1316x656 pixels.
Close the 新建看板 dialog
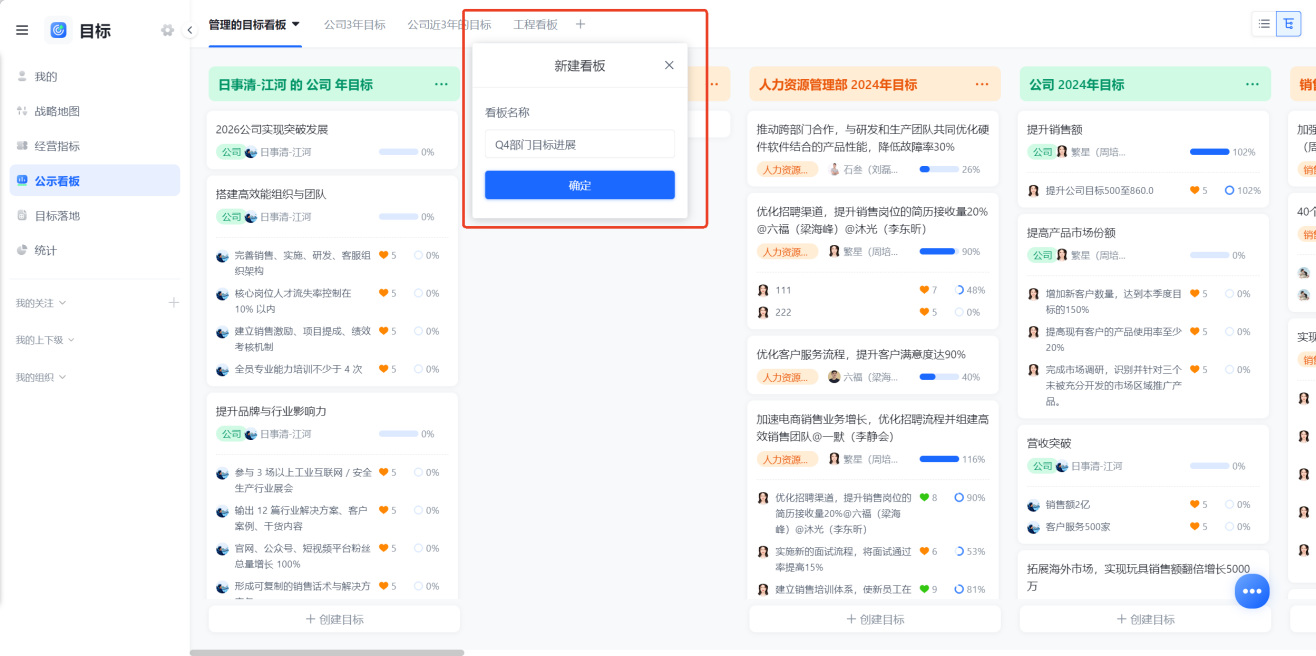(669, 65)
